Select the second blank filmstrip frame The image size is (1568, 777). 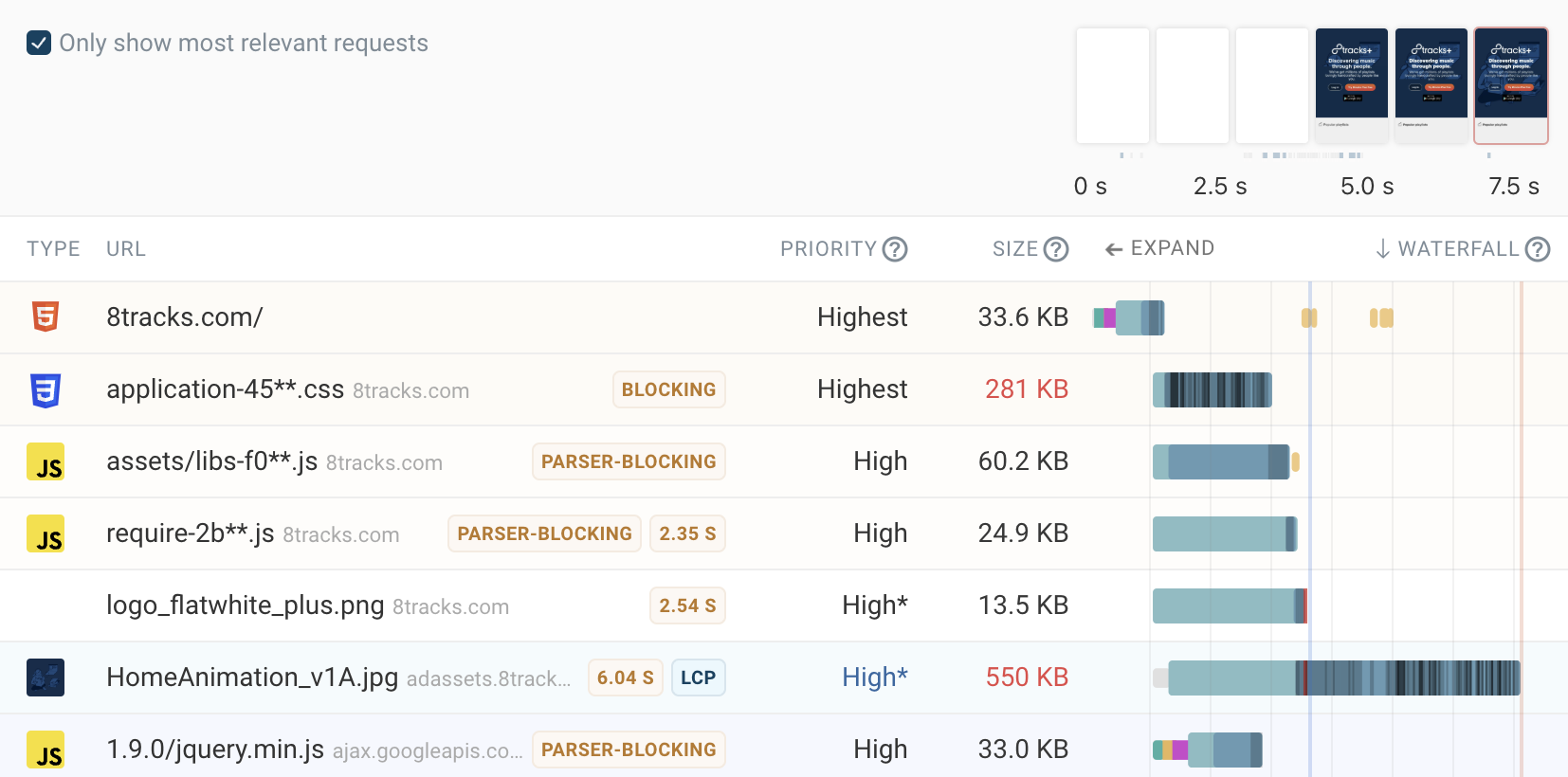(1193, 85)
